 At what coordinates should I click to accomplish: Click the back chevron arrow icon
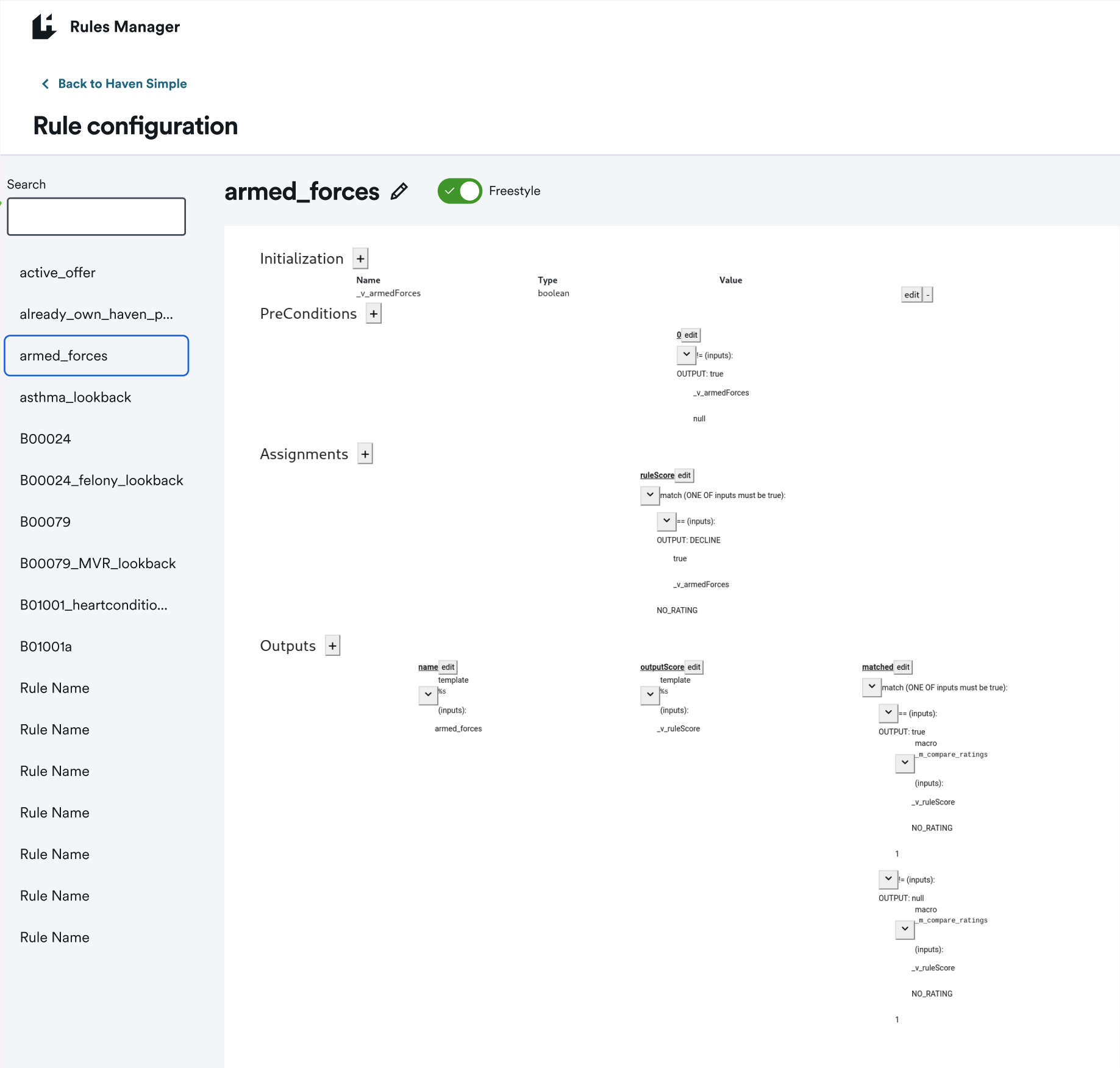click(45, 84)
